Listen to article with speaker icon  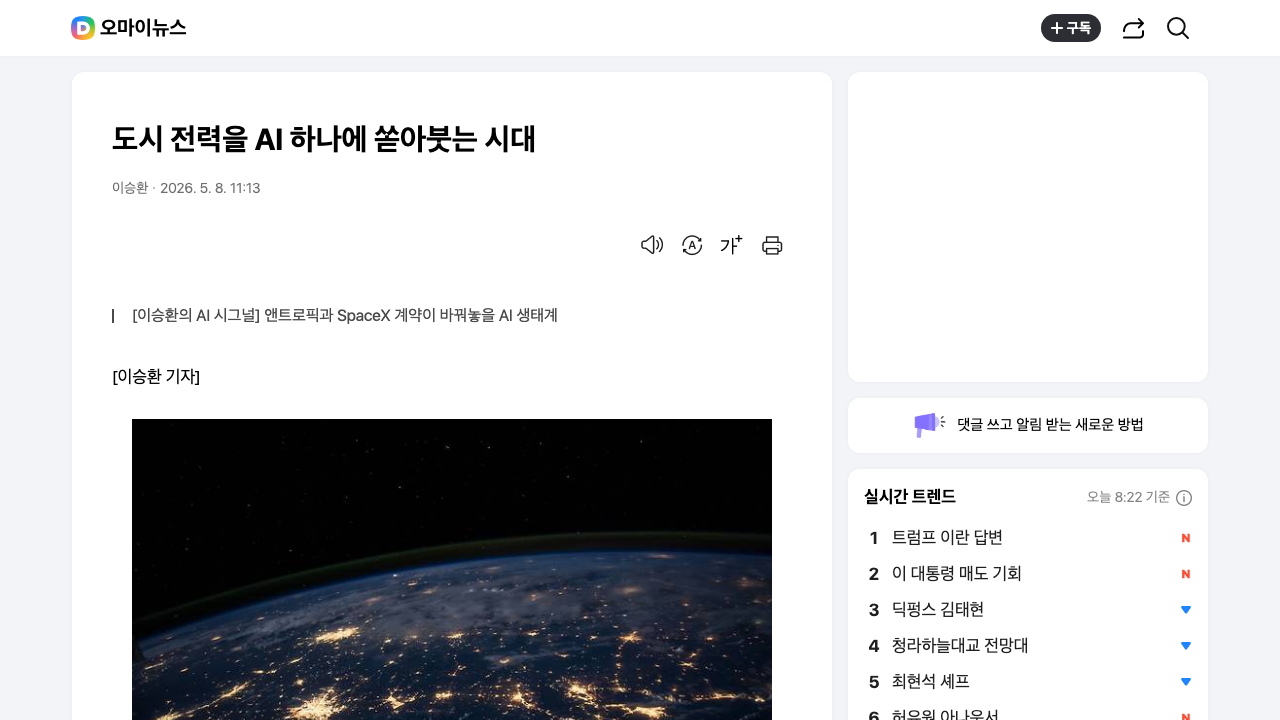click(652, 245)
